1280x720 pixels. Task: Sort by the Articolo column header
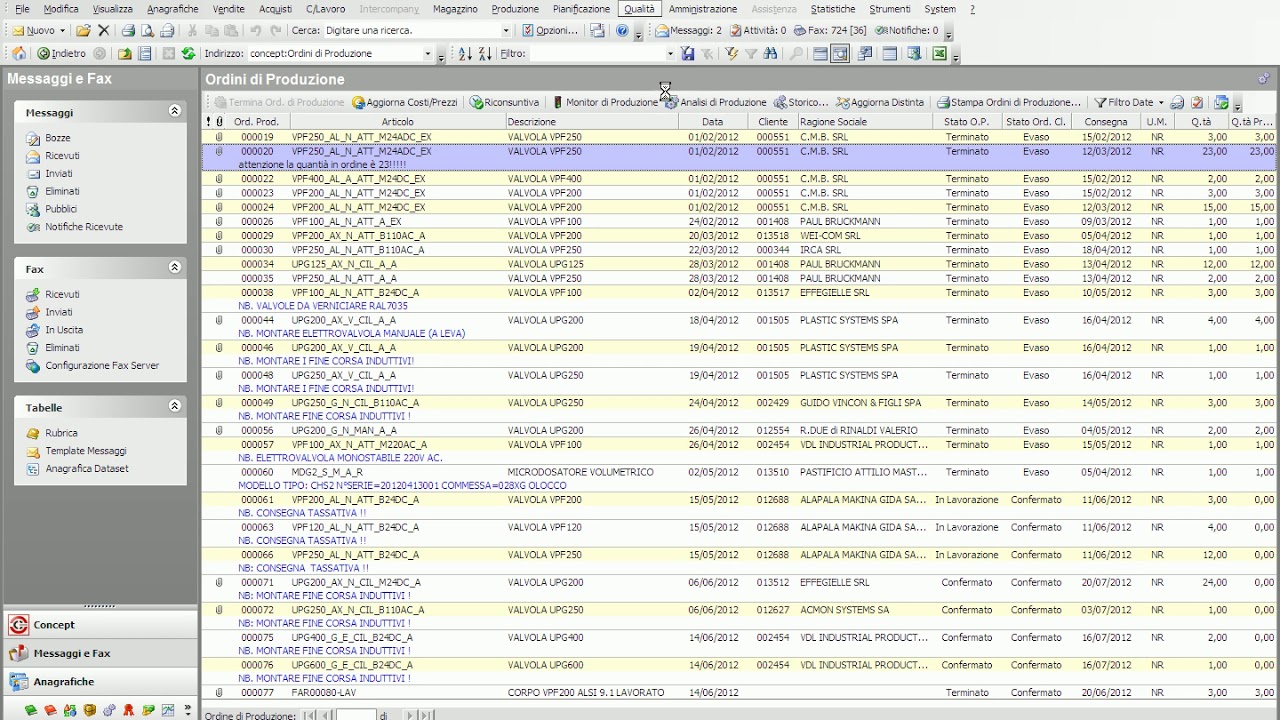pos(397,122)
